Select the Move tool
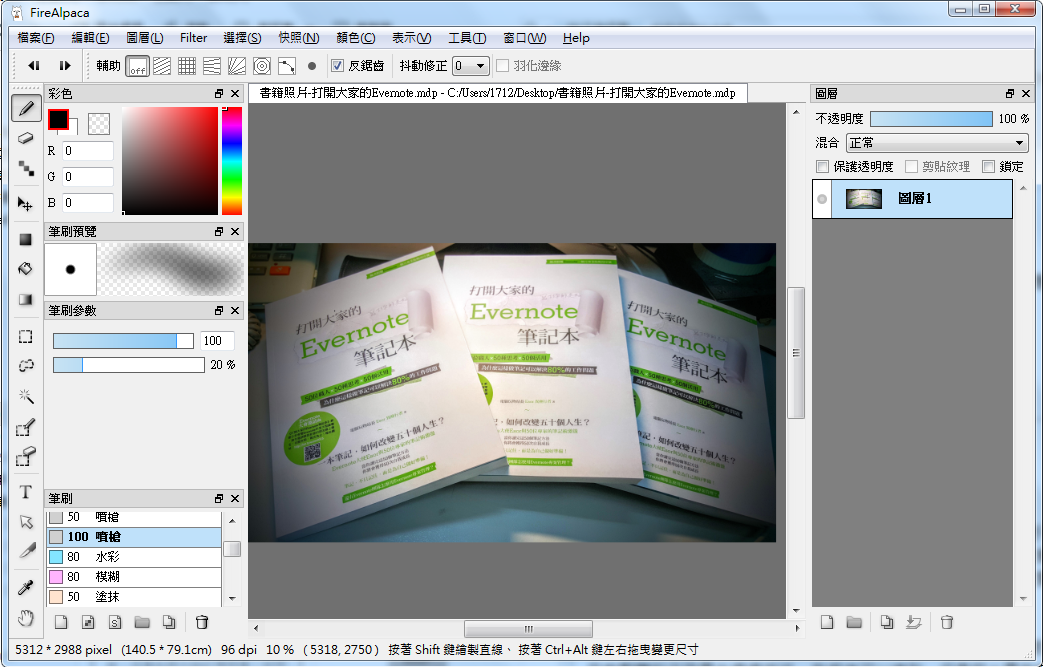Viewport: 1043px width, 667px height. (26, 203)
